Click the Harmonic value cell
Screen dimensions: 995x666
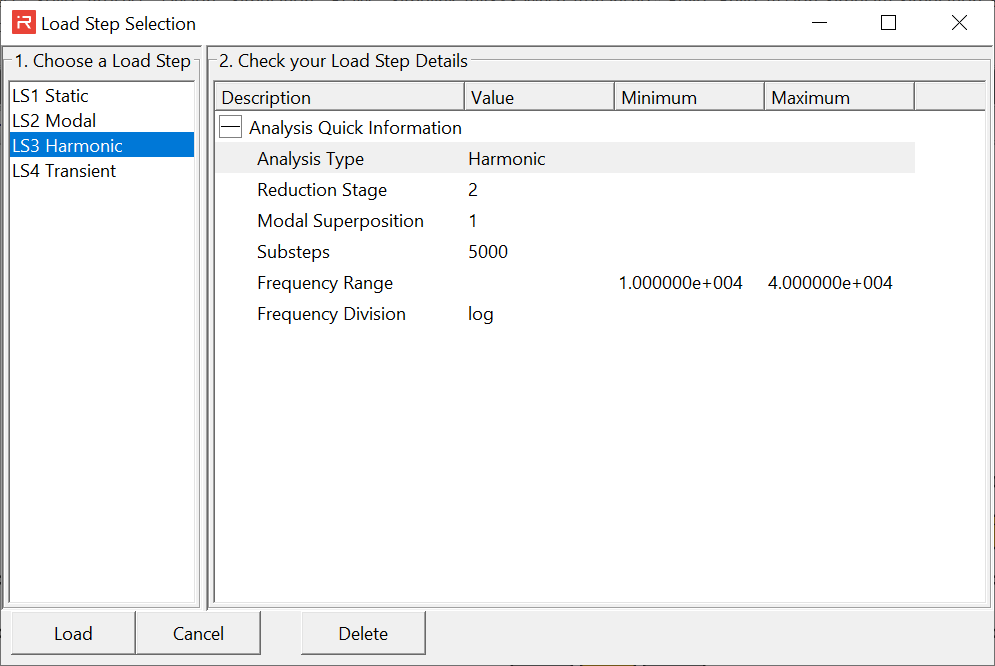pos(507,159)
